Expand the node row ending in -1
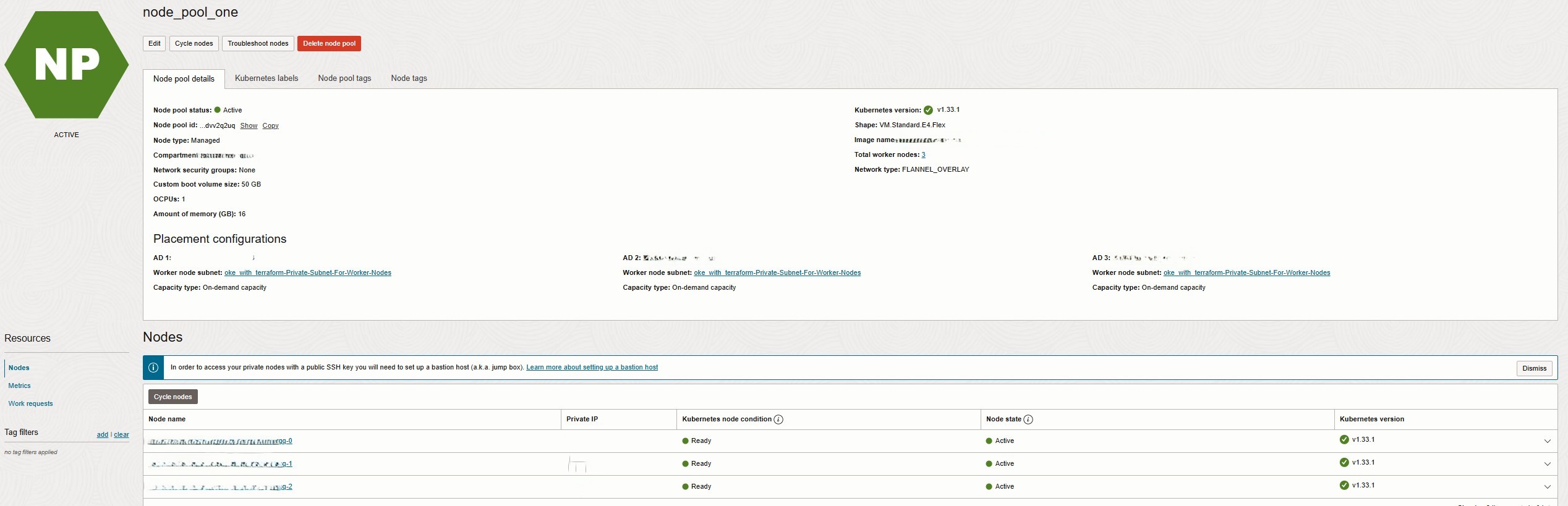 1548,464
